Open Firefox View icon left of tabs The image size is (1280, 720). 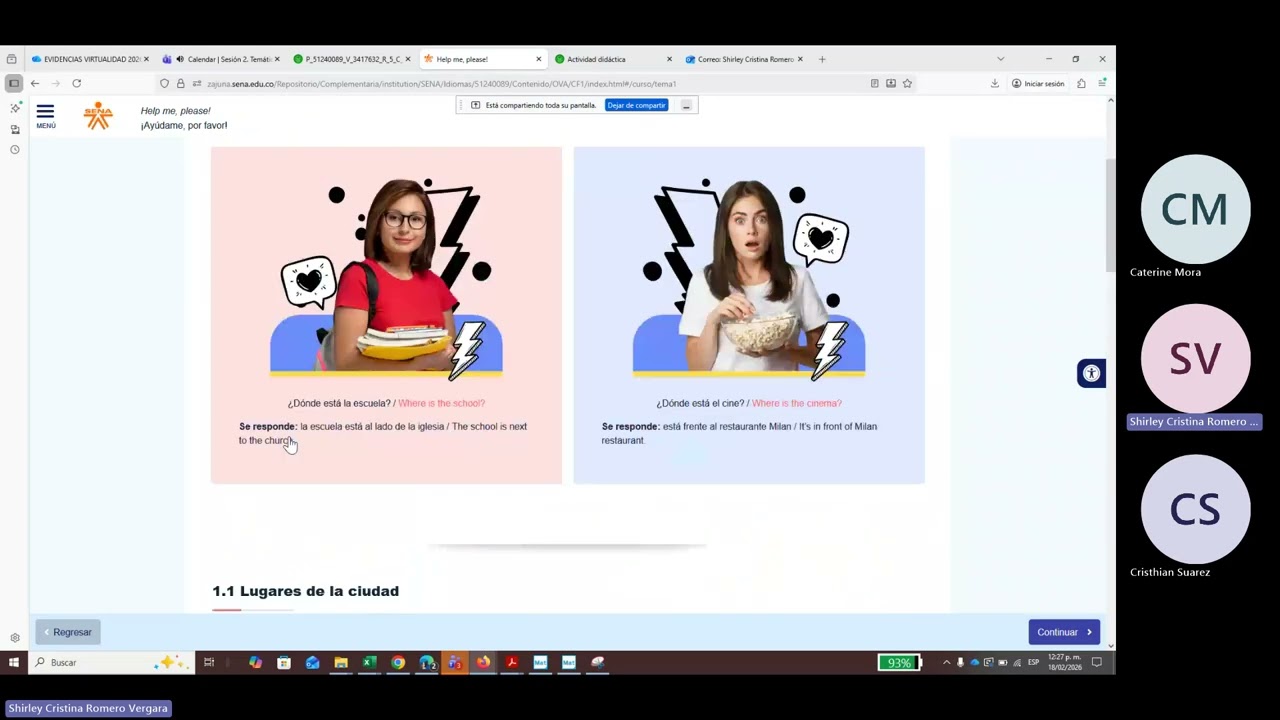click(11, 59)
